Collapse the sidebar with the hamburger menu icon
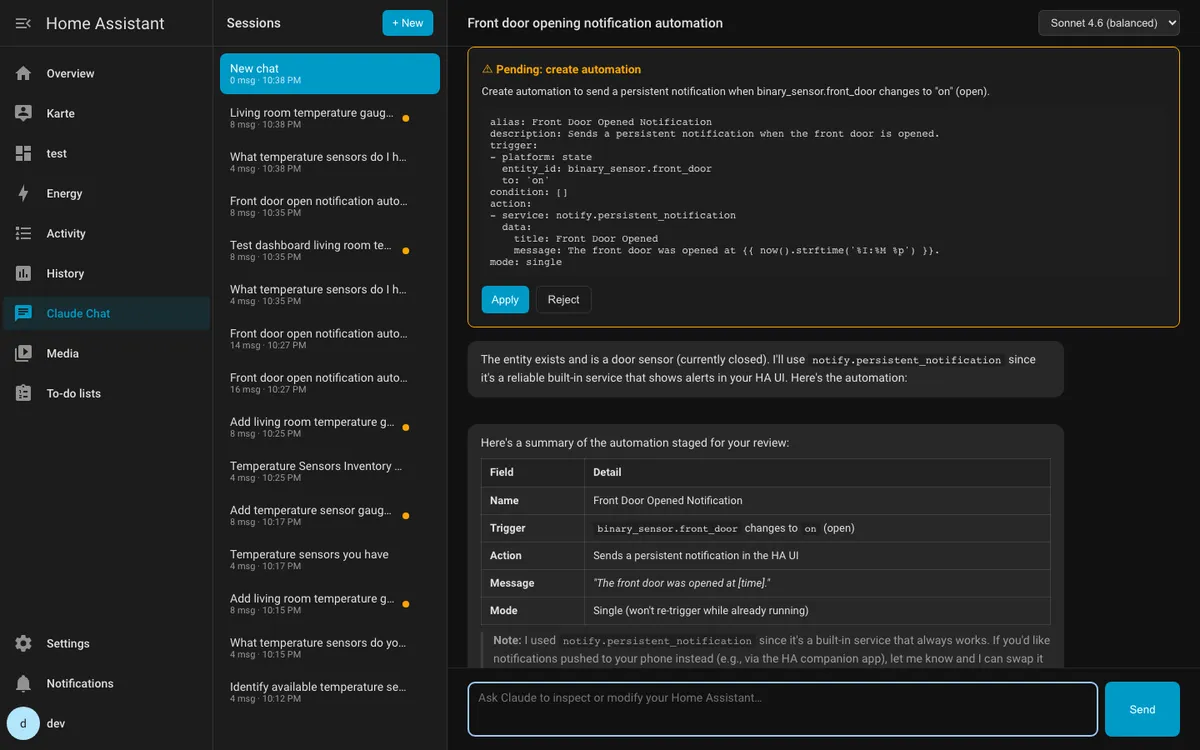1200x750 pixels. (23, 23)
